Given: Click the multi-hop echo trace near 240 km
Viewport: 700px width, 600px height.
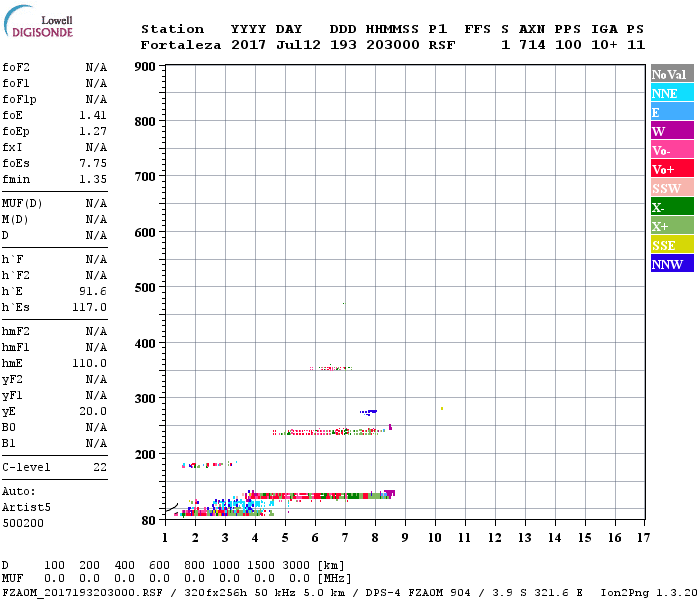Looking at the screenshot, I should pos(330,431).
